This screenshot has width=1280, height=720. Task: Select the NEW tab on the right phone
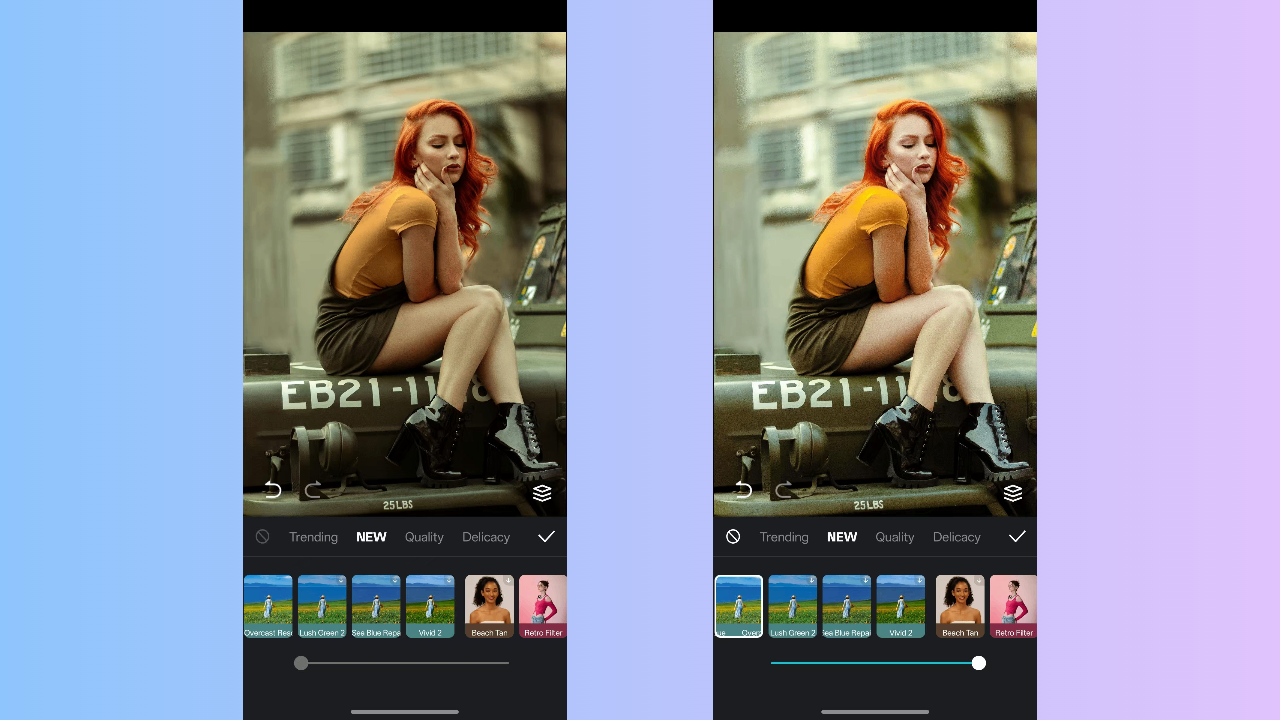tap(842, 537)
